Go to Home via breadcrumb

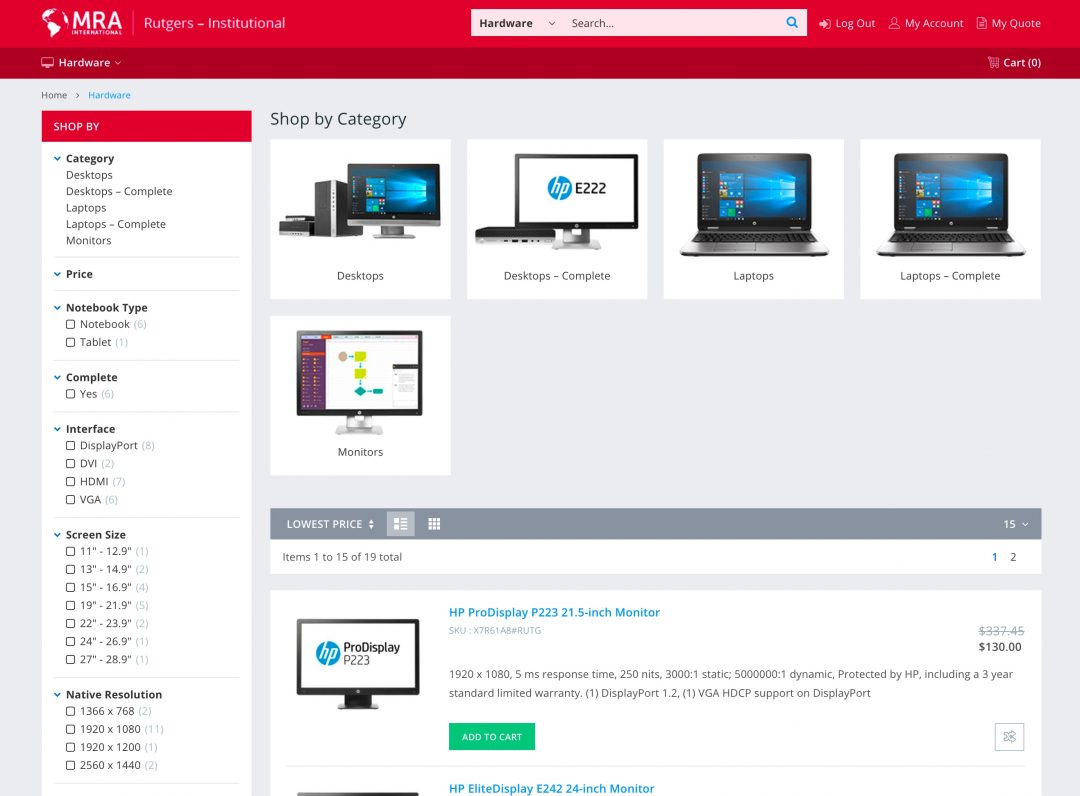click(54, 95)
